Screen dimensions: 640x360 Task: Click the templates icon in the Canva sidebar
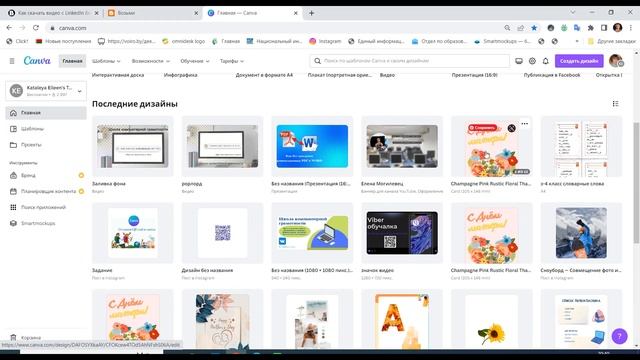coord(13,129)
